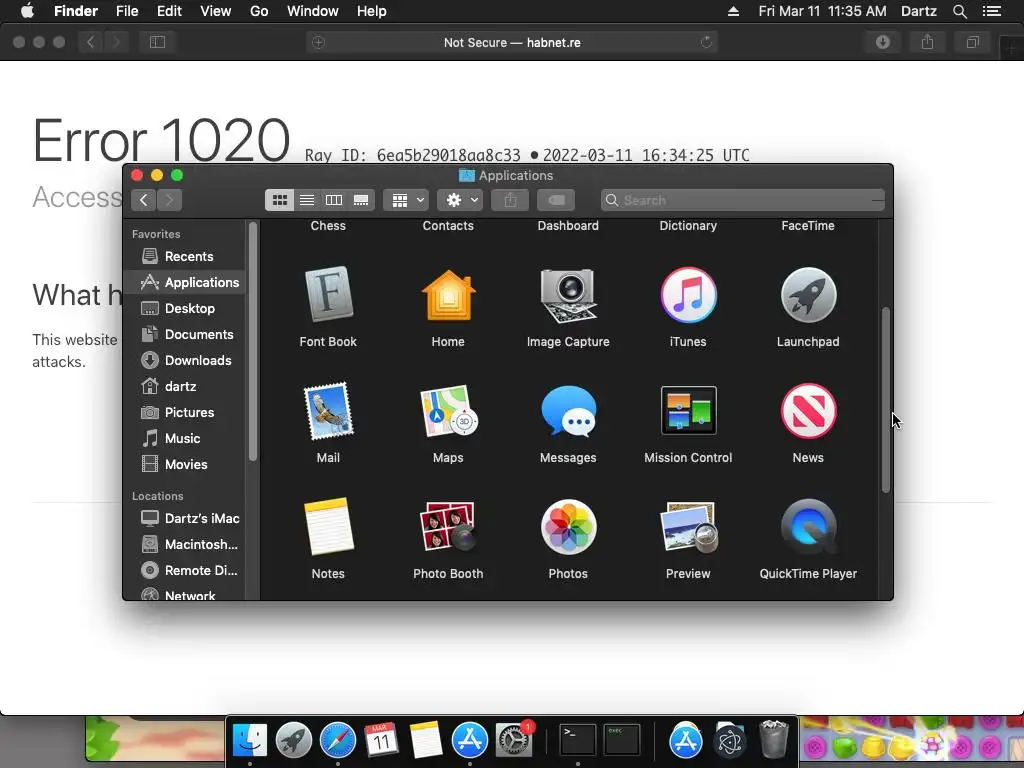Open the Go menu
Screen dimensions: 1024x768
coord(259,11)
